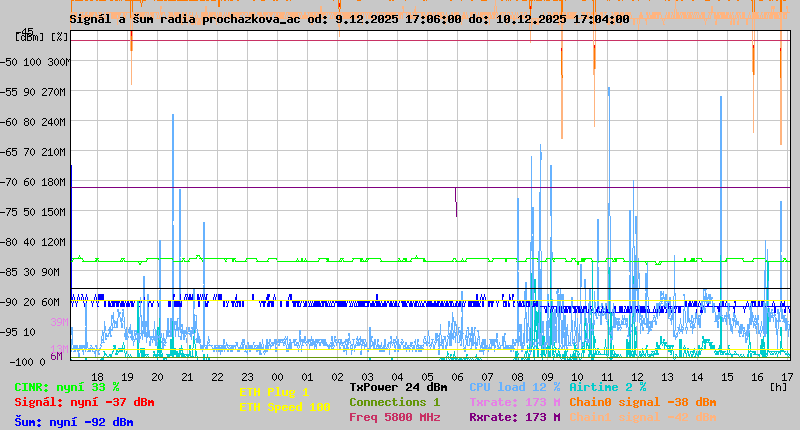Viewport: 800px width, 430px height.
Task: Click hour label '12' on time axis
Action: click(637, 377)
